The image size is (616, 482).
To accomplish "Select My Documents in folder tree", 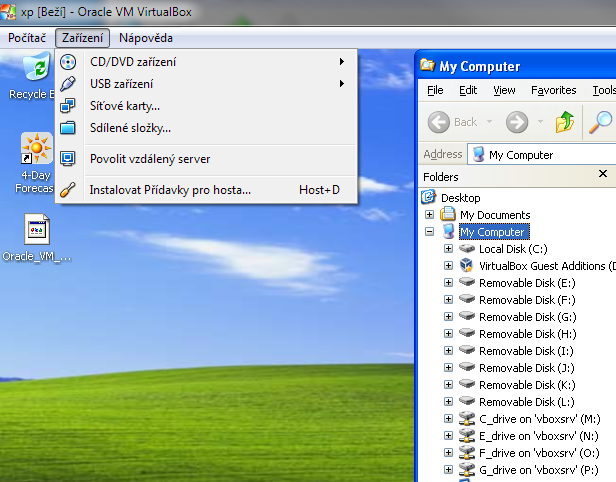I will pos(495,215).
